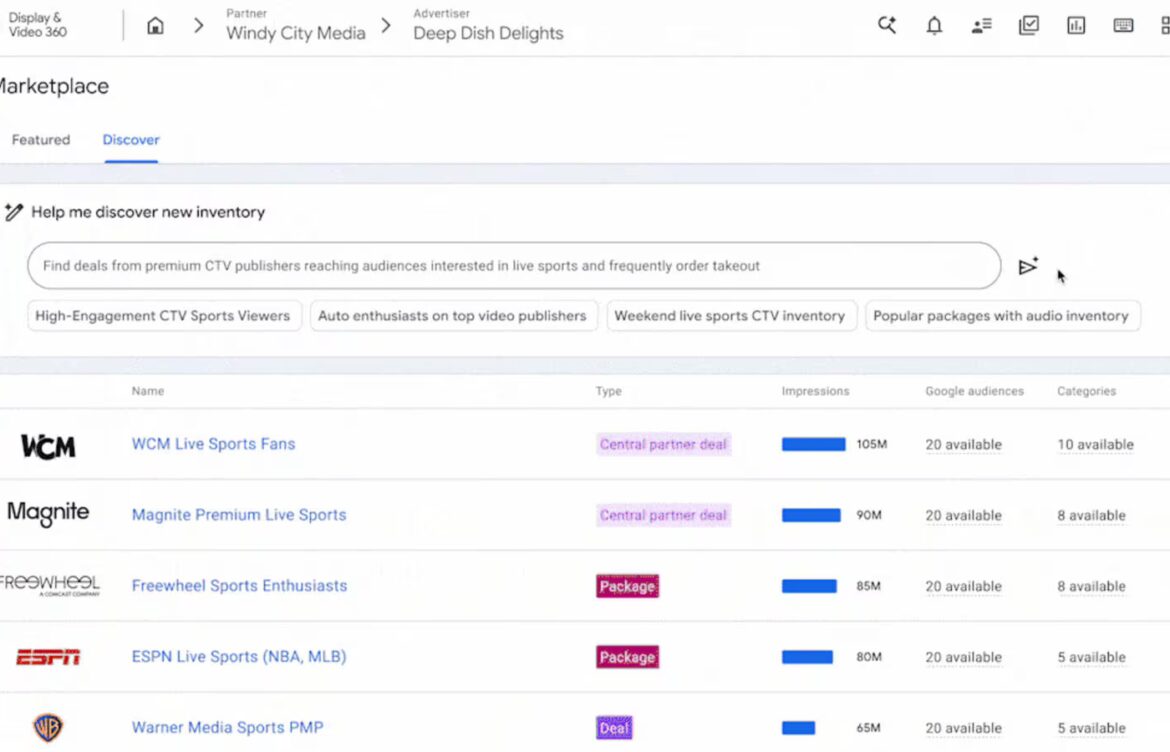Open WCM Live Sports Fans
This screenshot has height=752, width=1170.
pyautogui.click(x=213, y=444)
